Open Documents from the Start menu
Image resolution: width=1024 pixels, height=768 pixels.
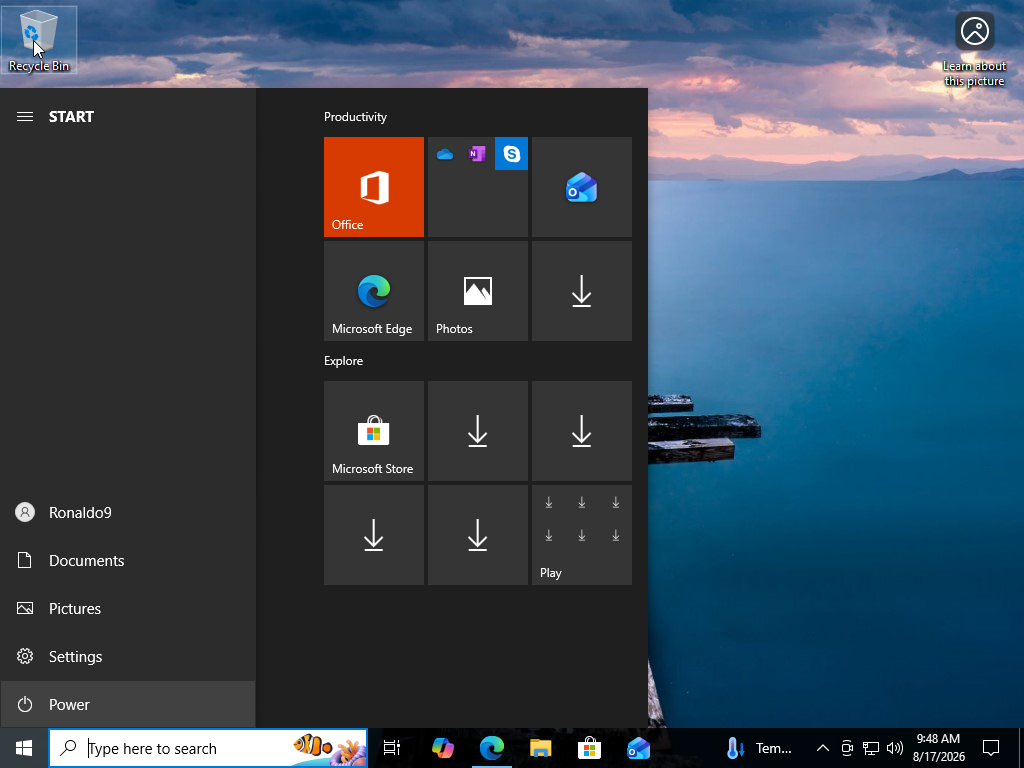click(128, 560)
